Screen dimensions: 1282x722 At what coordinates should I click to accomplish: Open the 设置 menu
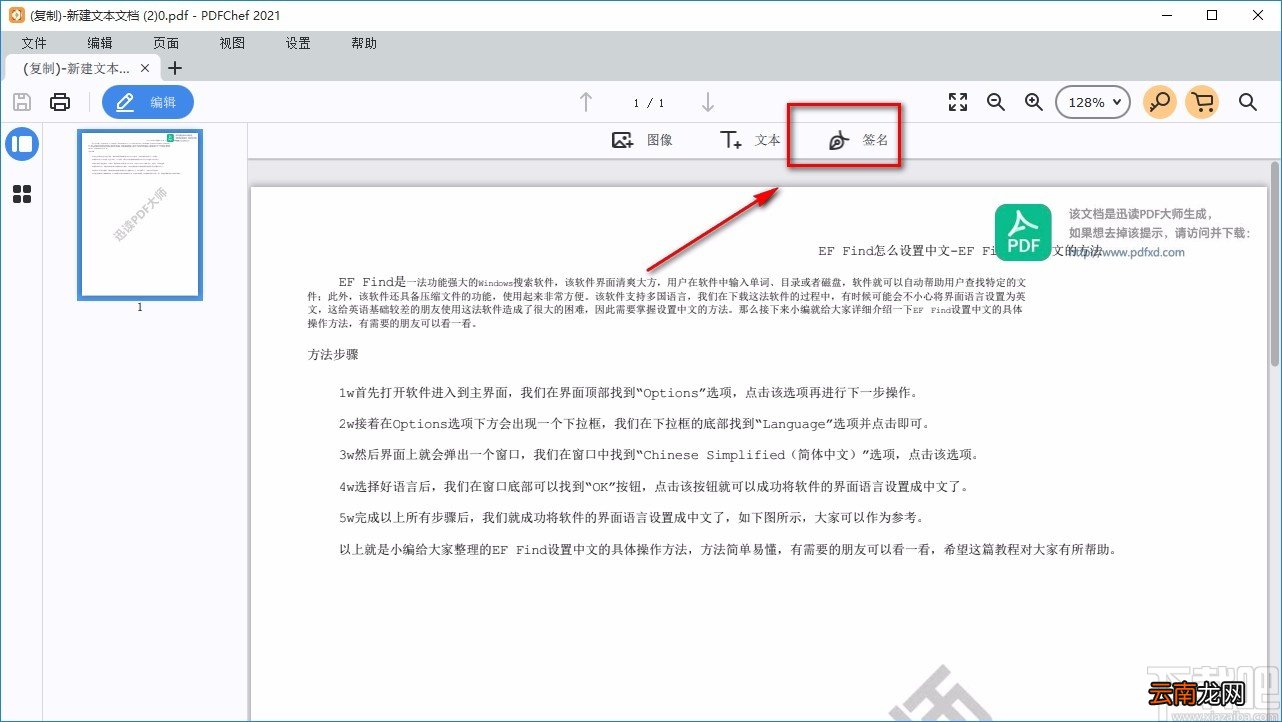pos(298,43)
